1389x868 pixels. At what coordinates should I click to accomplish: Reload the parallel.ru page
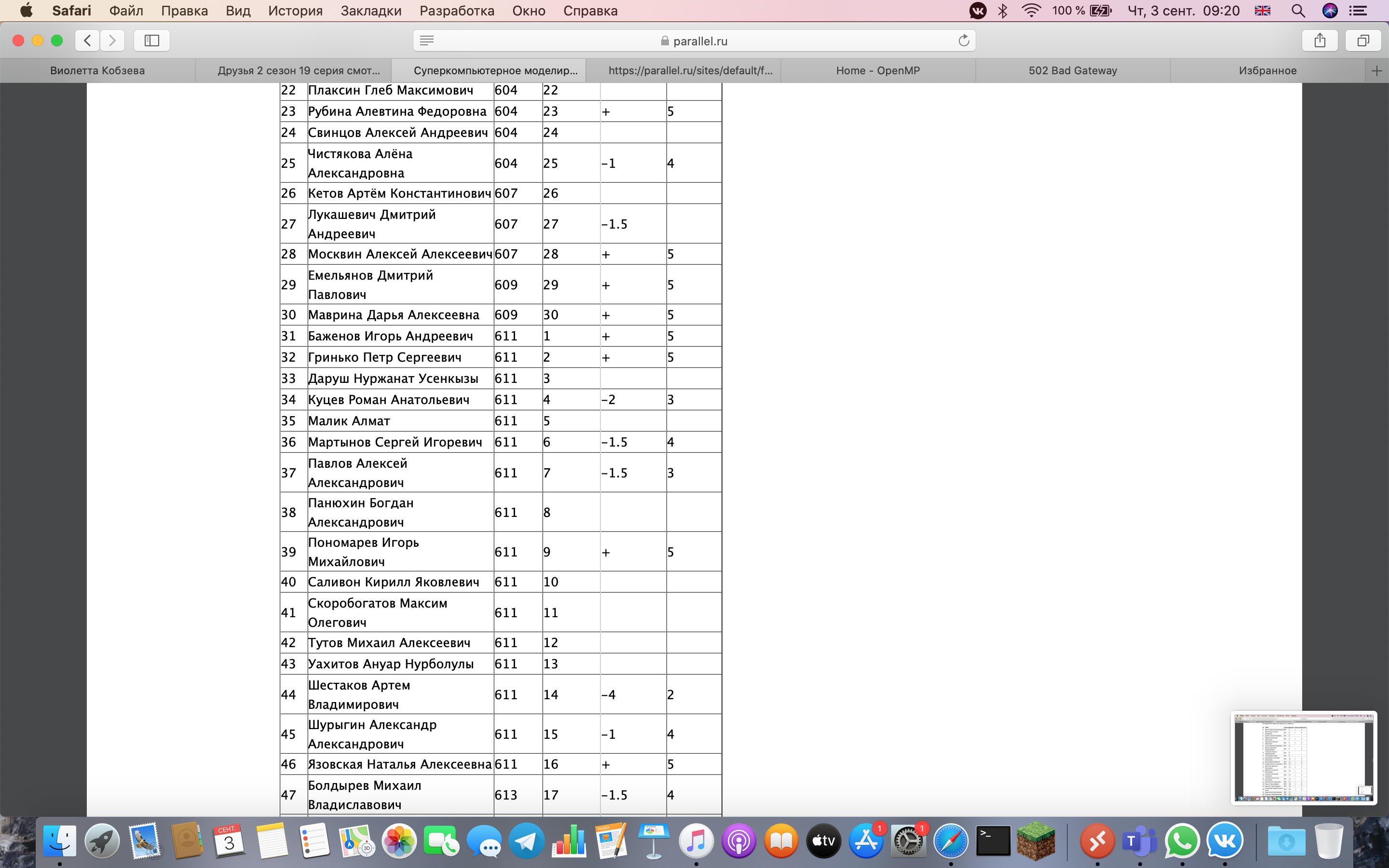tap(964, 40)
